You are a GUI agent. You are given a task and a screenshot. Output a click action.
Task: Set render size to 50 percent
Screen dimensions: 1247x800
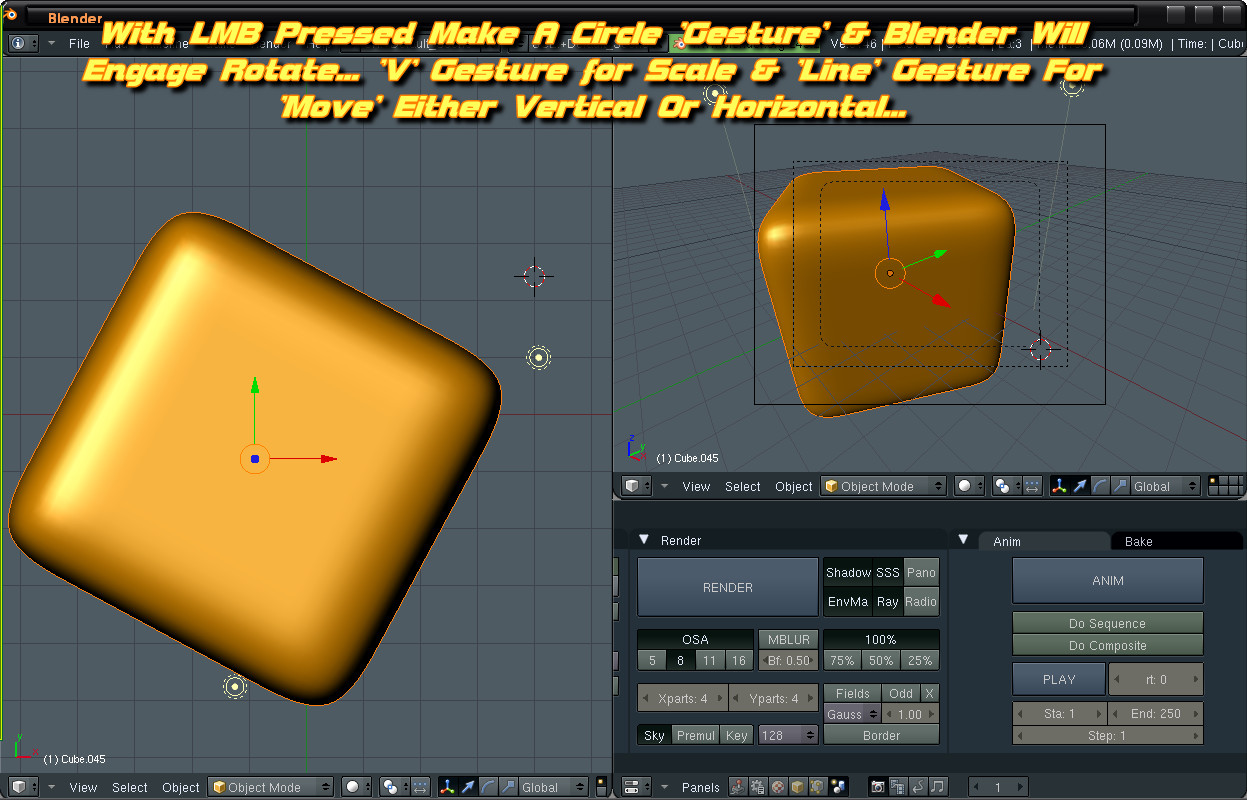point(881,660)
